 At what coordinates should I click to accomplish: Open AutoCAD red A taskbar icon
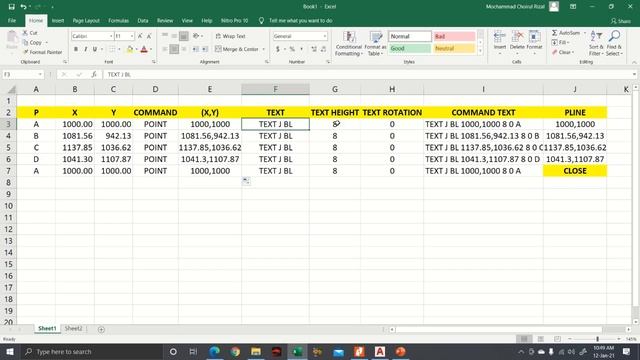pos(380,351)
